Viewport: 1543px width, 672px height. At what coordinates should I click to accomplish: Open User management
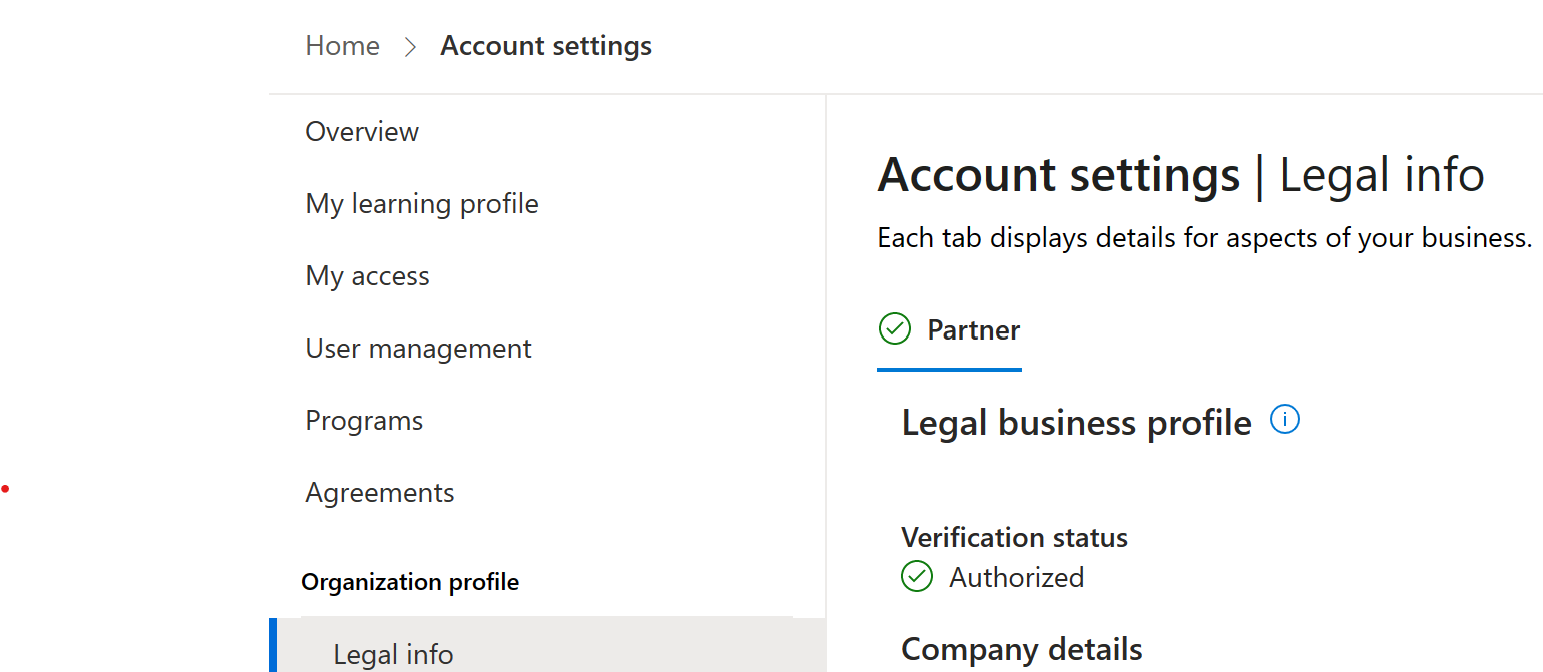pos(418,348)
